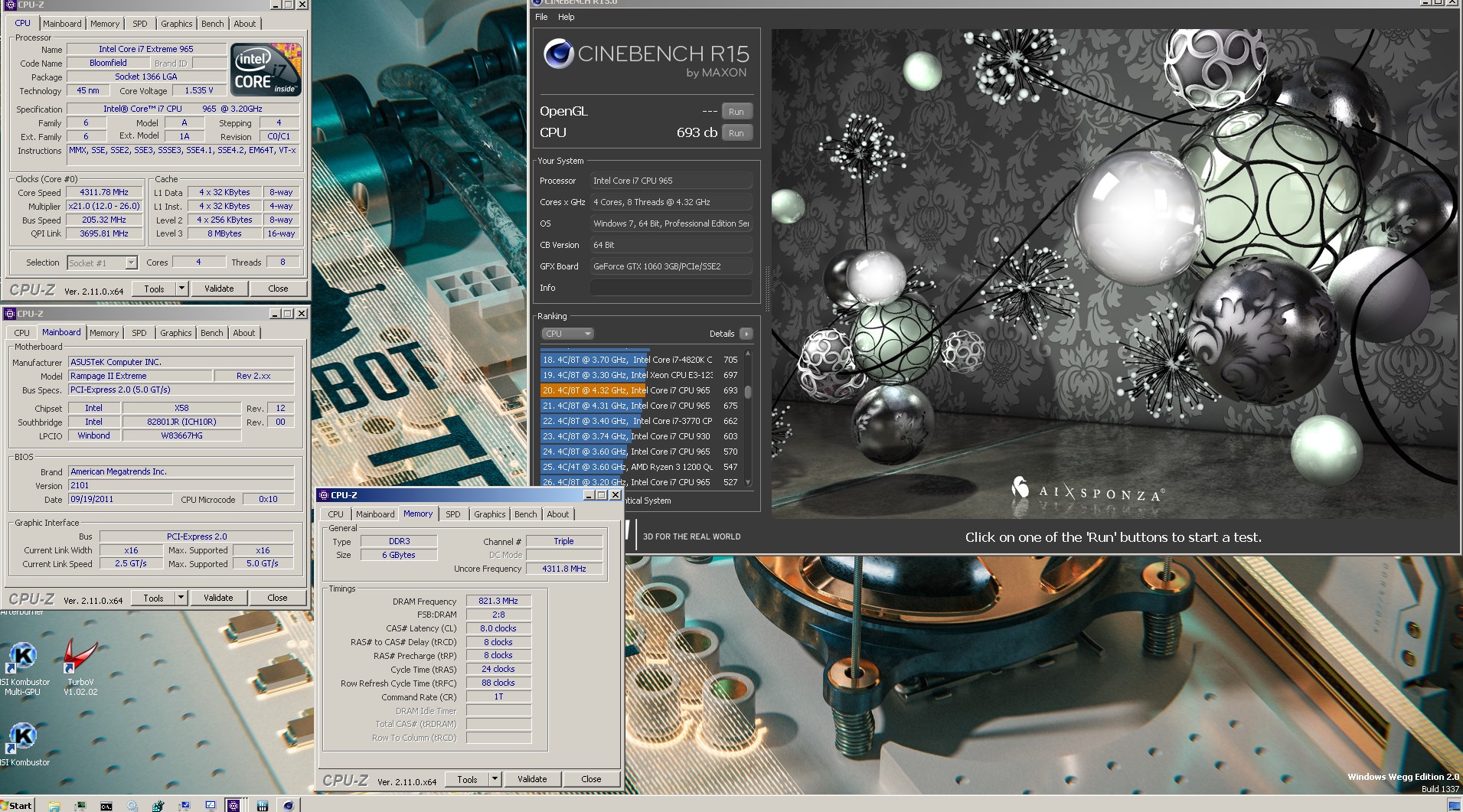This screenshot has height=812, width=1463.
Task: Activate the purple CPU-Z taskbar button
Action: 234,805
